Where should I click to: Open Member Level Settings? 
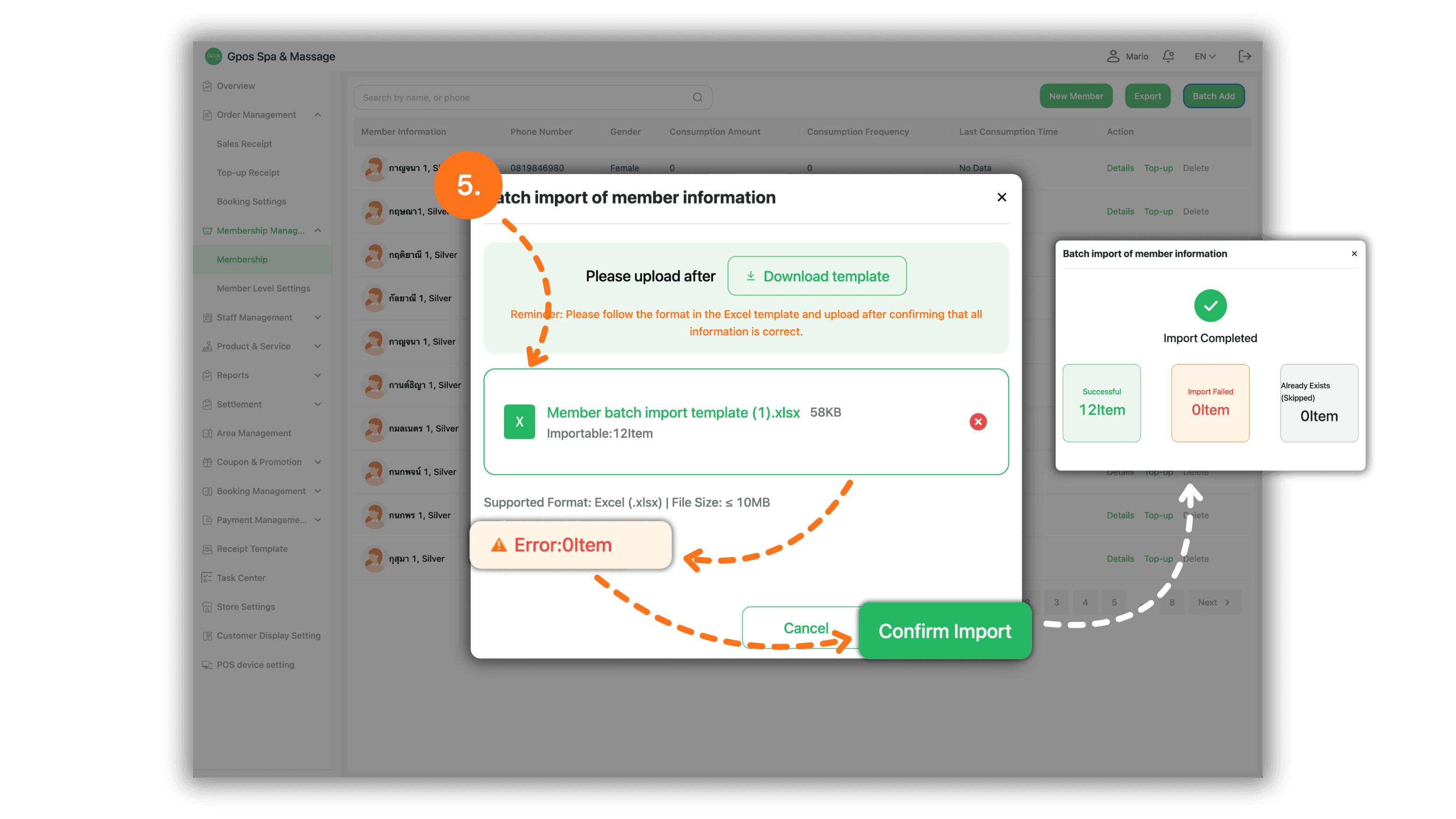[263, 288]
